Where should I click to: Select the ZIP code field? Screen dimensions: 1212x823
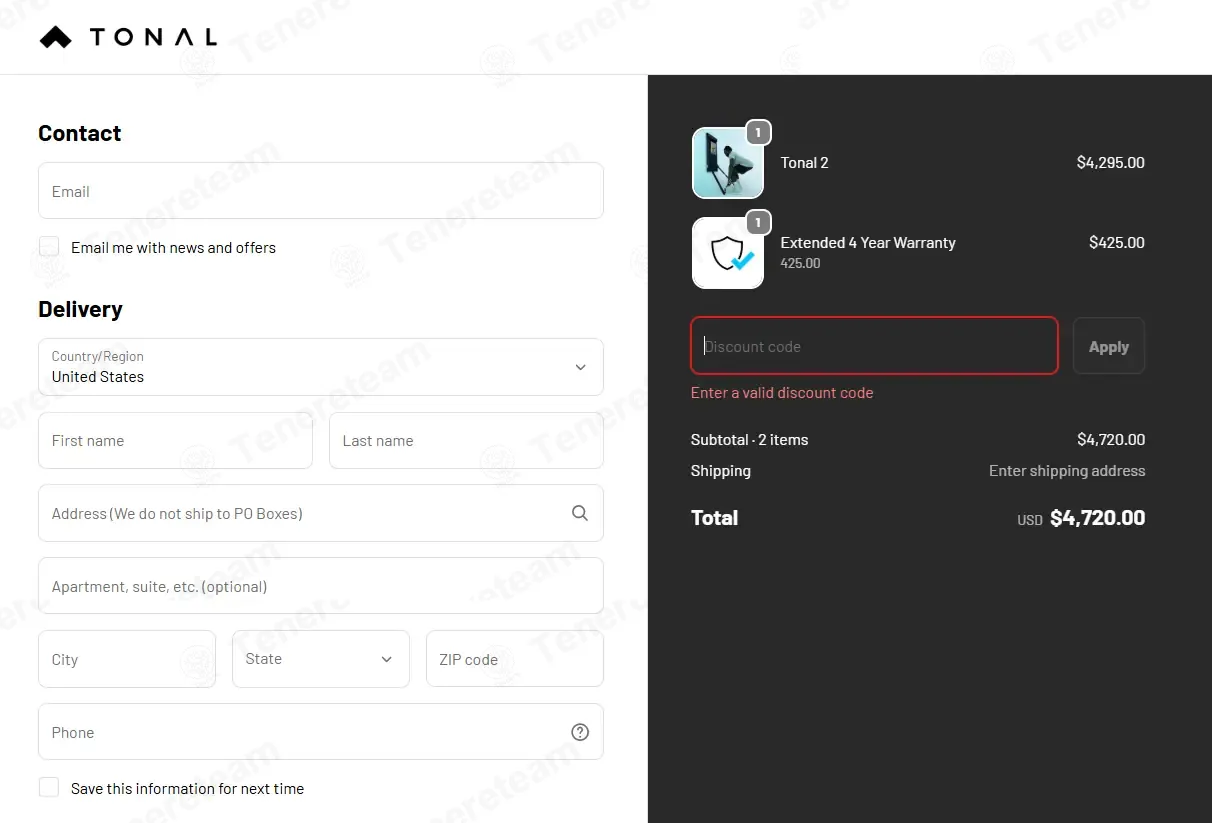click(515, 659)
